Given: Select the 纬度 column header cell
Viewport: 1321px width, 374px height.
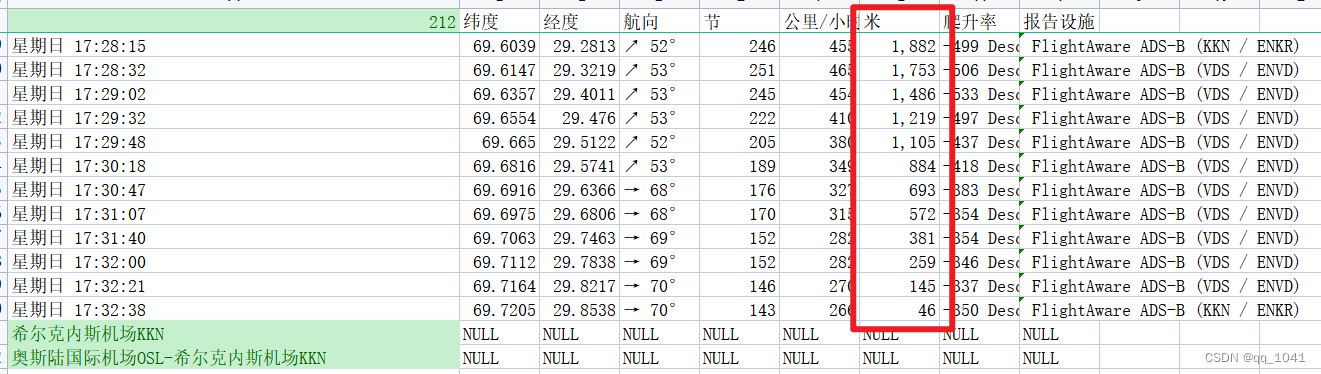Looking at the screenshot, I should click(500, 21).
